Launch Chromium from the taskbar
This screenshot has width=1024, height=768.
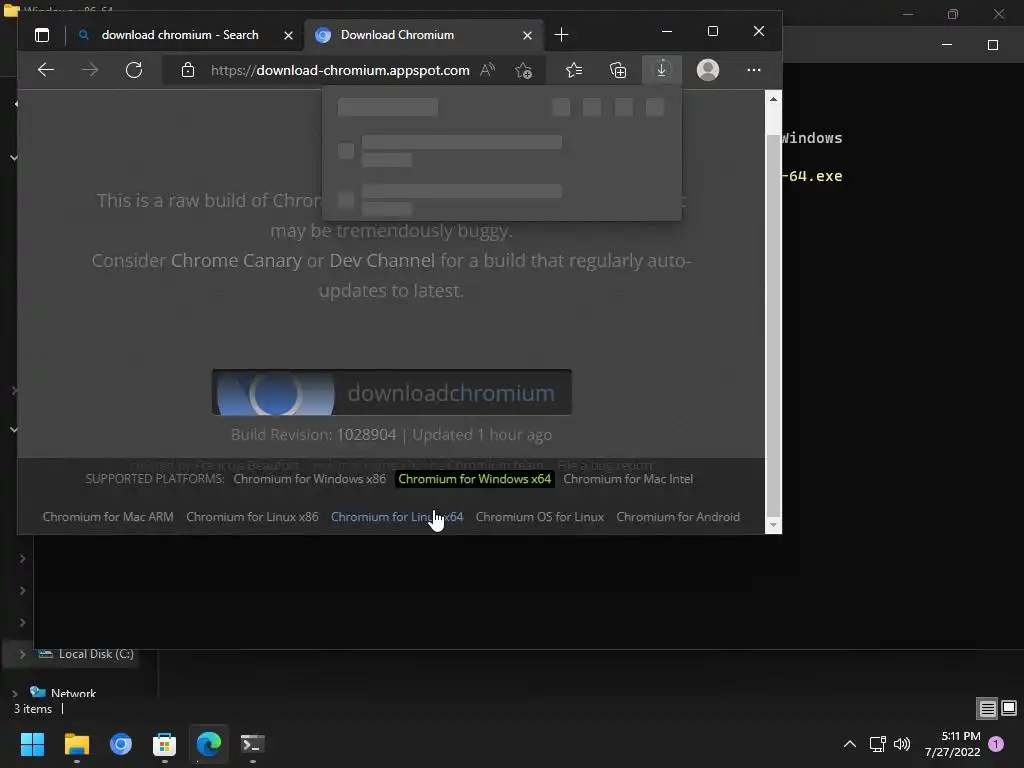coord(121,744)
